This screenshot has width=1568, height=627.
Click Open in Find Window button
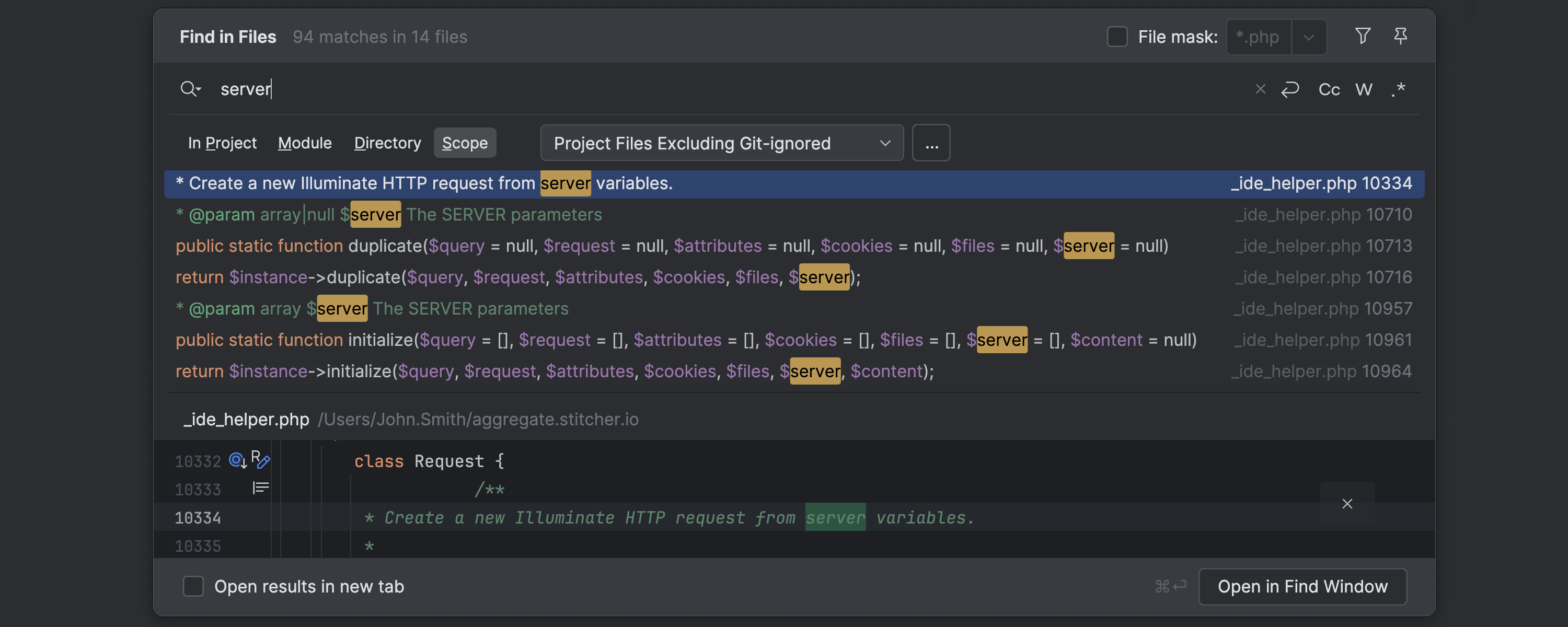[x=1302, y=586]
